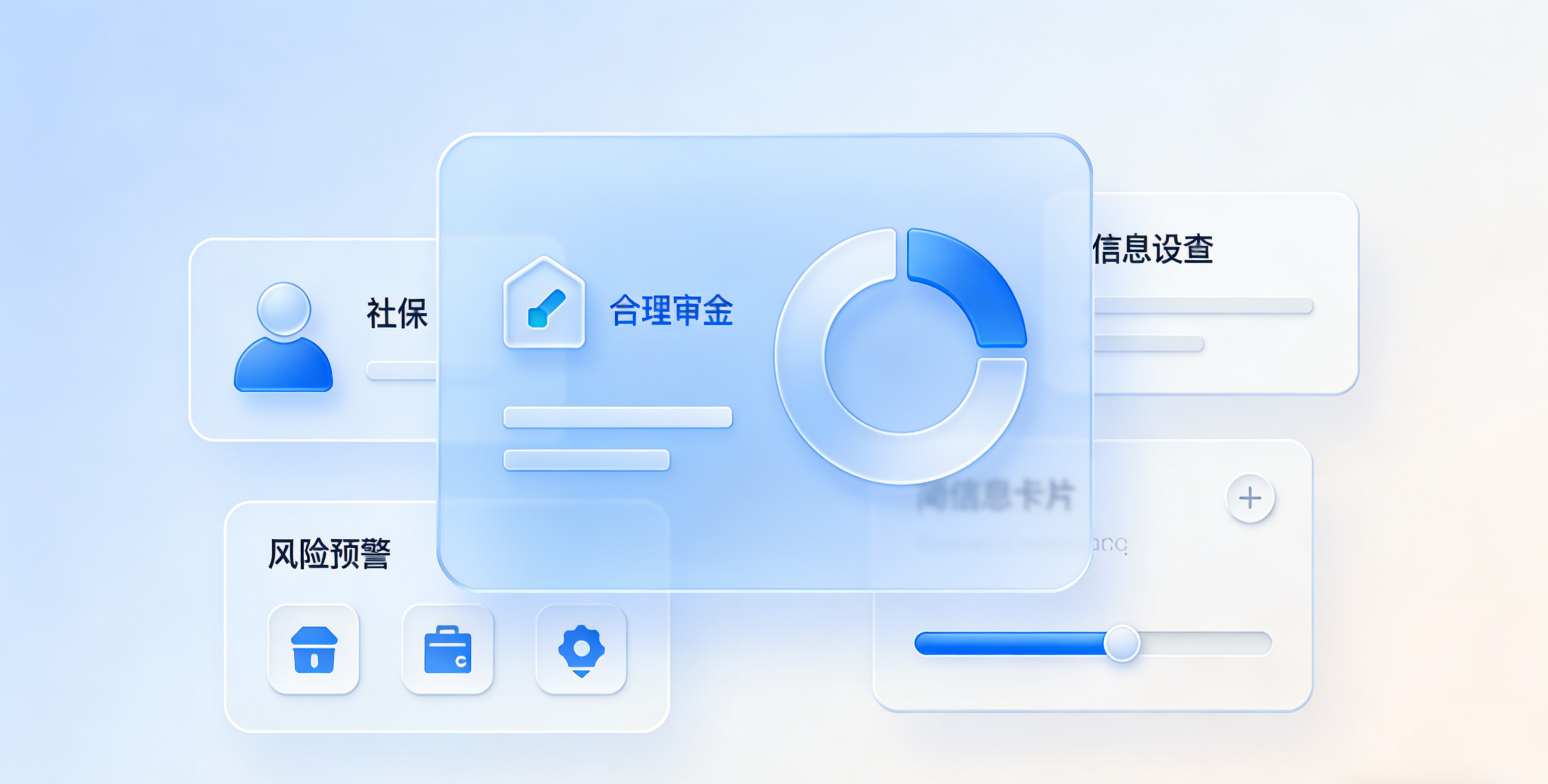Click the blue slider handle knob

[1122, 643]
